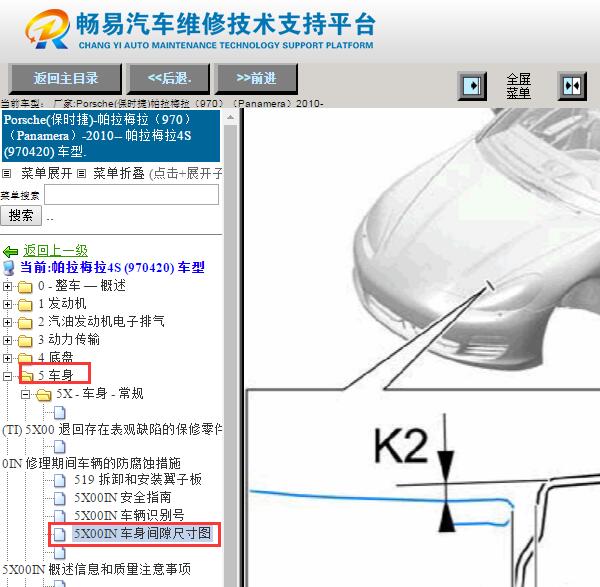Select the 0 - 整车 — 概述 tree item
This screenshot has width=600, height=587.
[x=82, y=285]
